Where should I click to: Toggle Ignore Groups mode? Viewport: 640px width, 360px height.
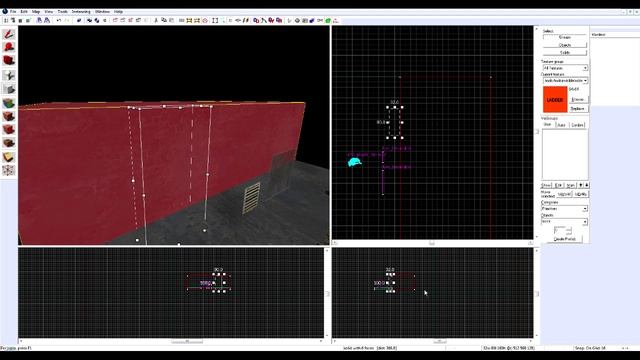tap(104, 20)
